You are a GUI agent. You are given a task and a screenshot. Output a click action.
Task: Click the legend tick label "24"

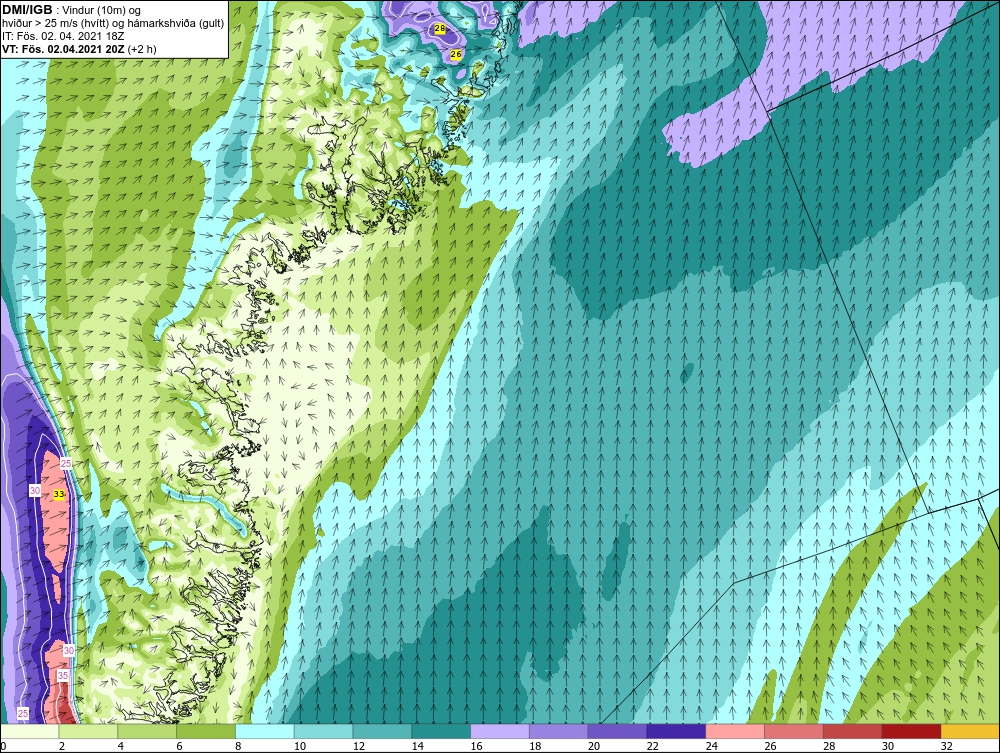[x=711, y=746]
